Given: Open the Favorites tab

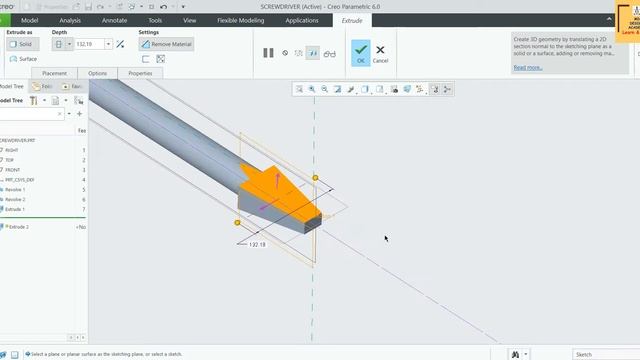Looking at the screenshot, I should pos(72,87).
